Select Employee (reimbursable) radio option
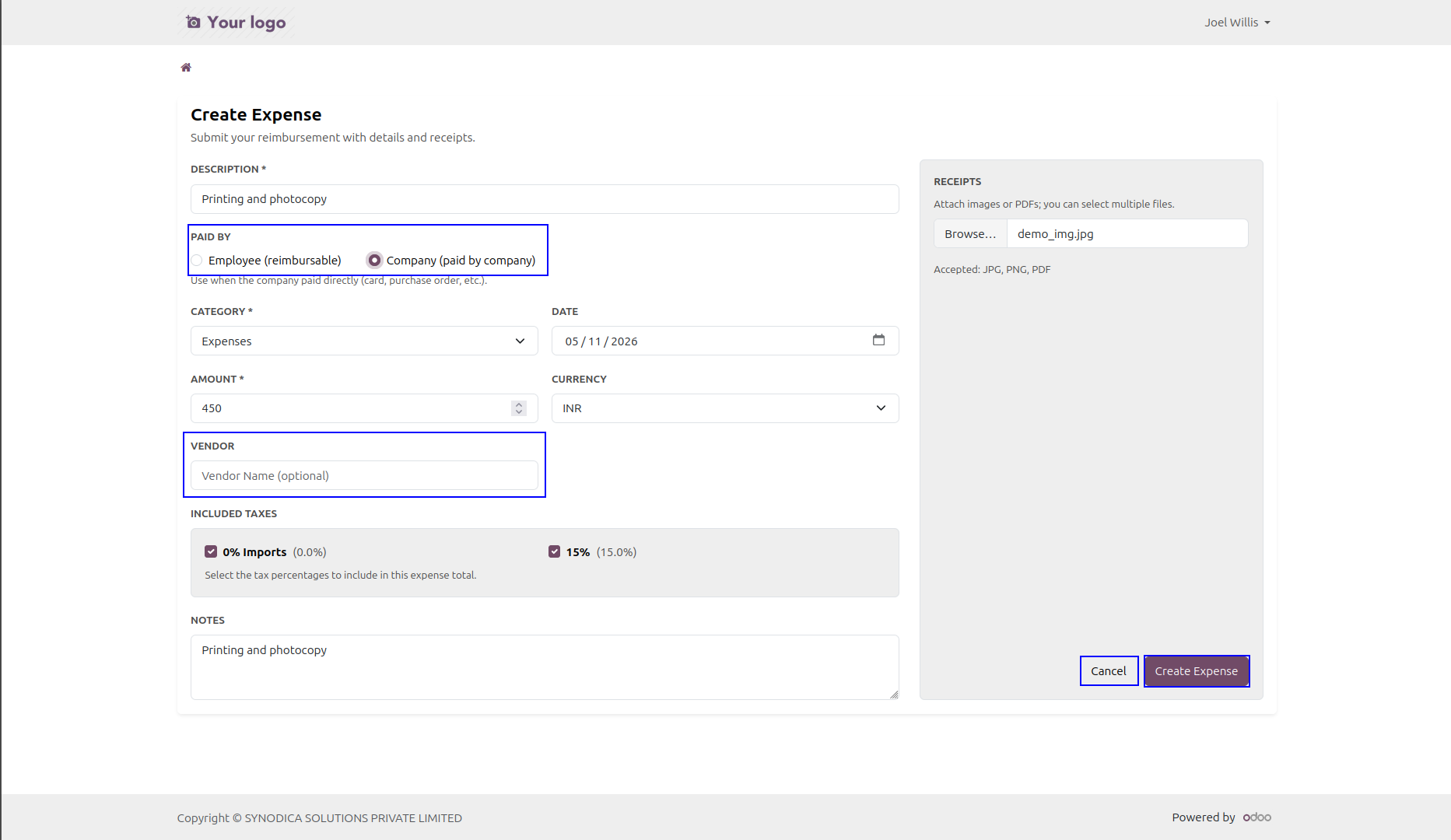This screenshot has width=1451, height=840. [x=198, y=261]
